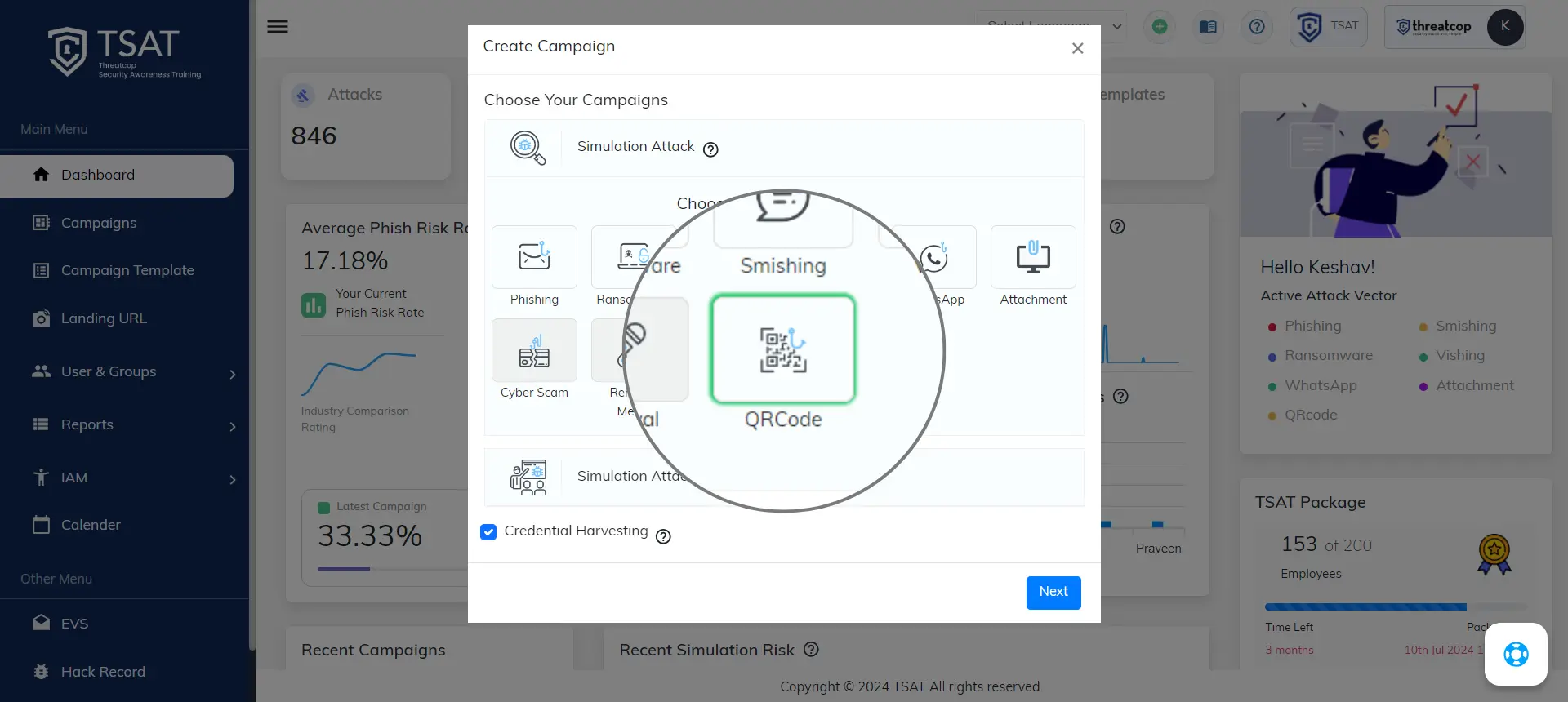Select the Phishing attack icon

point(534,257)
